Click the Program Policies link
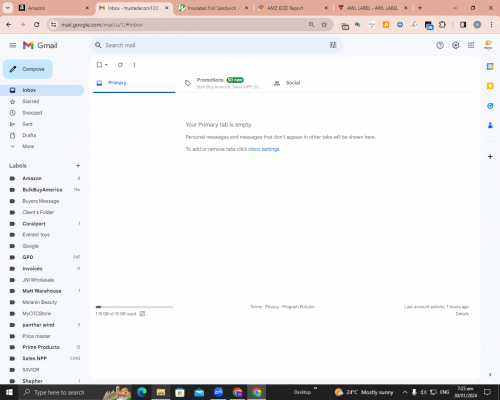The height and width of the screenshot is (400, 500). pyautogui.click(x=298, y=307)
